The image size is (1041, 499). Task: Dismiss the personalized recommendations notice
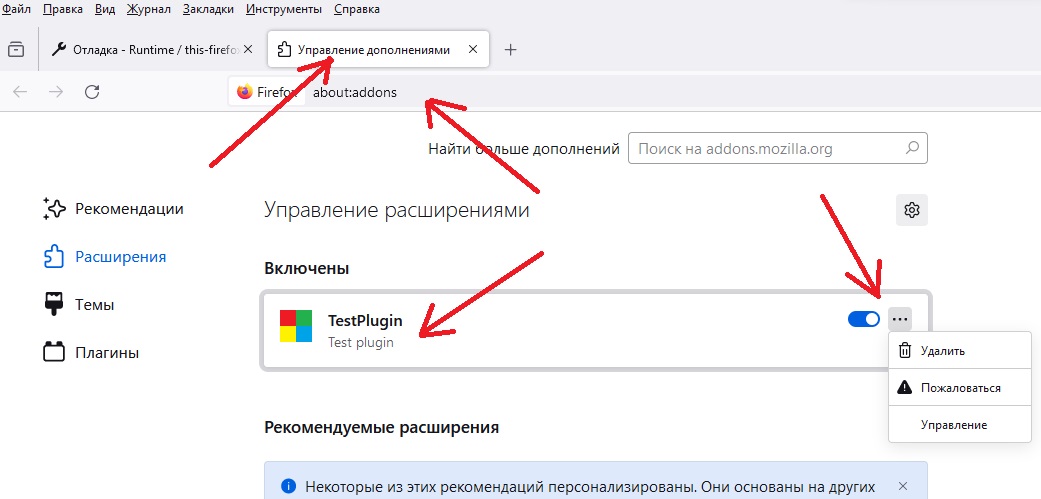pyautogui.click(x=902, y=486)
